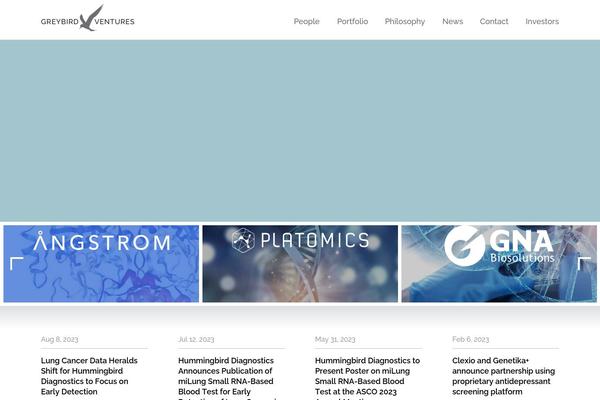Click the Jul 12, 2023 date
This screenshot has height=400, width=600.
tap(196, 340)
